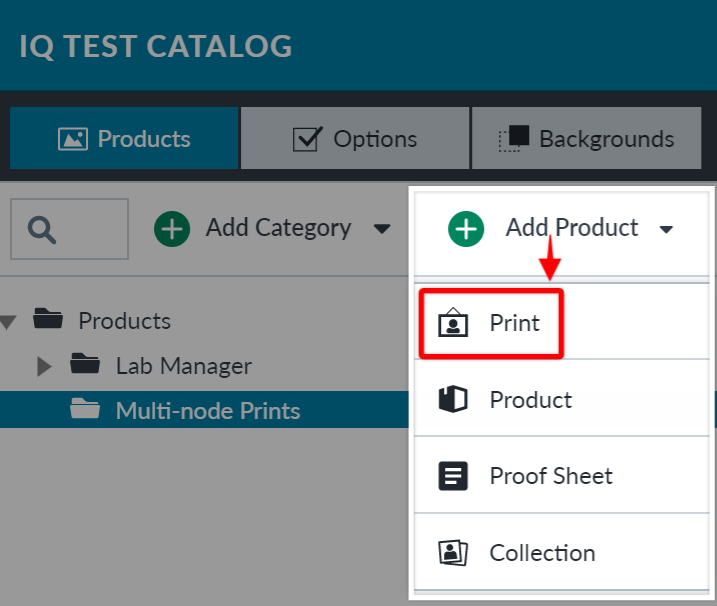
Task: Close the Add Product dropdown via its caret
Action: tap(666, 229)
